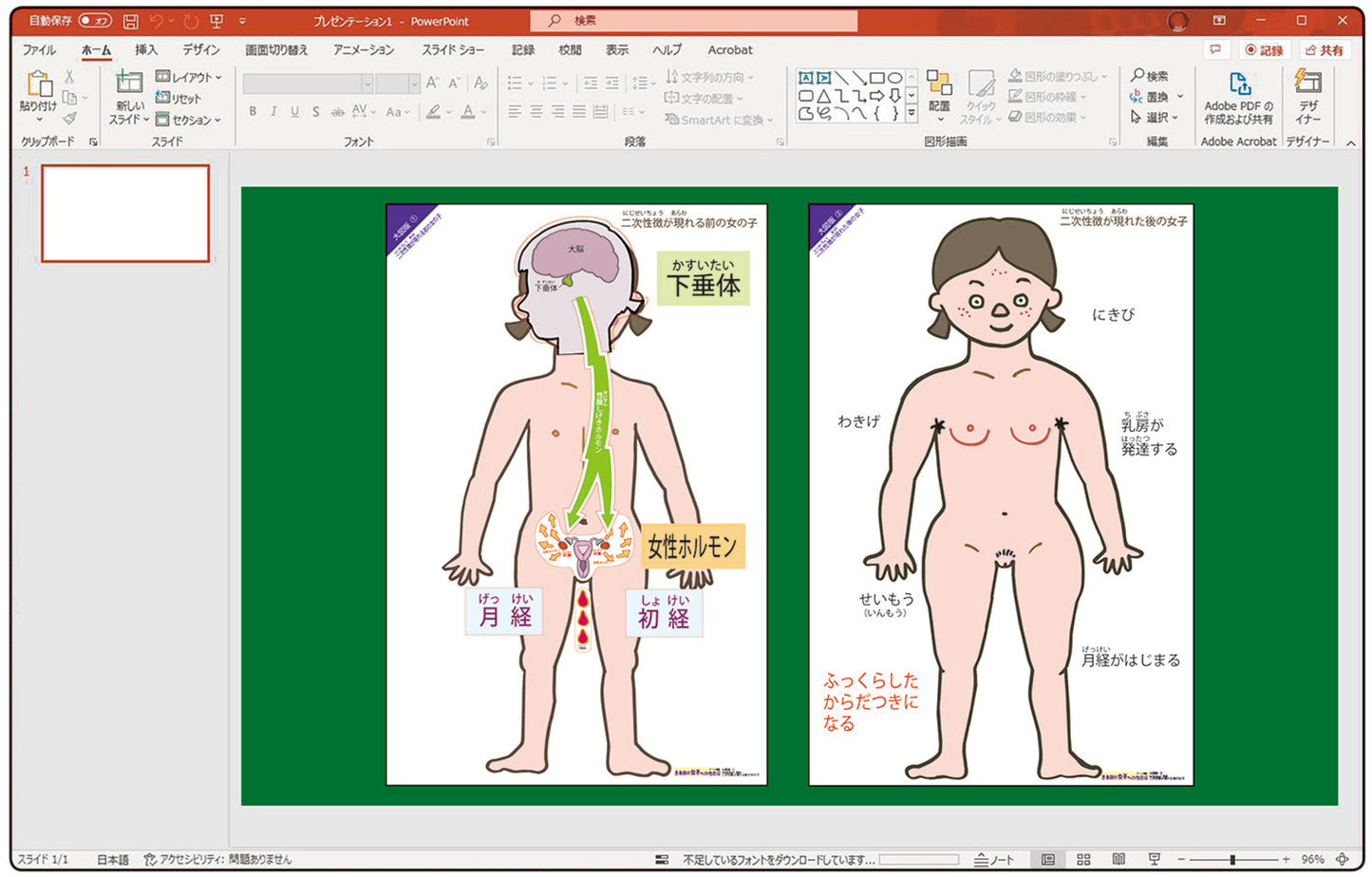The image size is (1372, 877).
Task: Click the Adobe PDF create and share icon
Action: tap(1238, 85)
